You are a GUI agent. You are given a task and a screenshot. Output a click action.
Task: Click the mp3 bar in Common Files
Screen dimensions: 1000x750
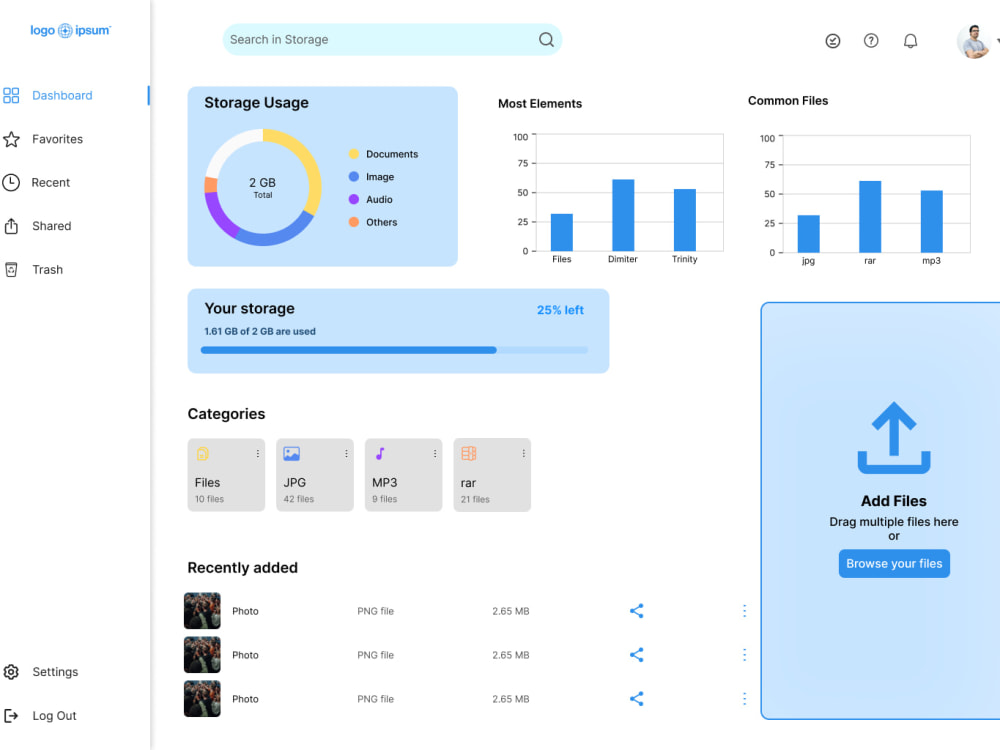coord(932,221)
